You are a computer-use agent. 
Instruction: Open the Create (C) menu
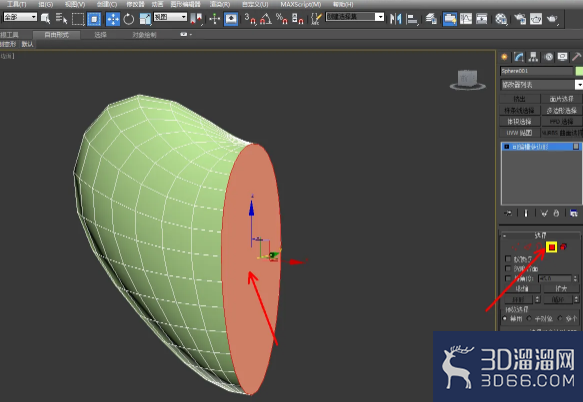[107, 4]
